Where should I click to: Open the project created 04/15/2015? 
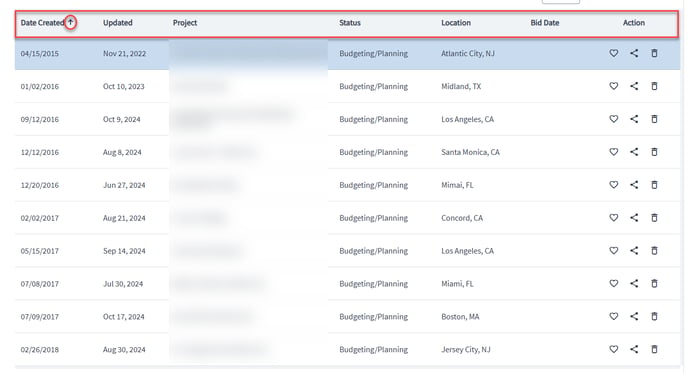(248, 53)
